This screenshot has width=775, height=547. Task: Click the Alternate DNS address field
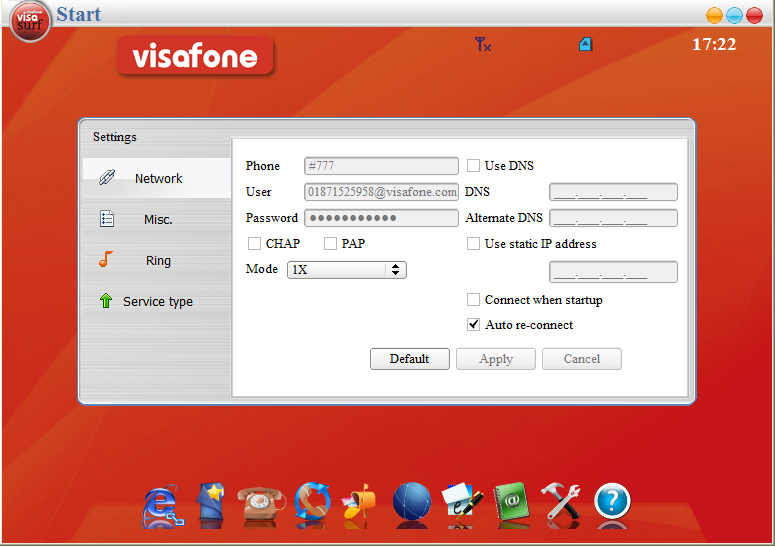[613, 218]
